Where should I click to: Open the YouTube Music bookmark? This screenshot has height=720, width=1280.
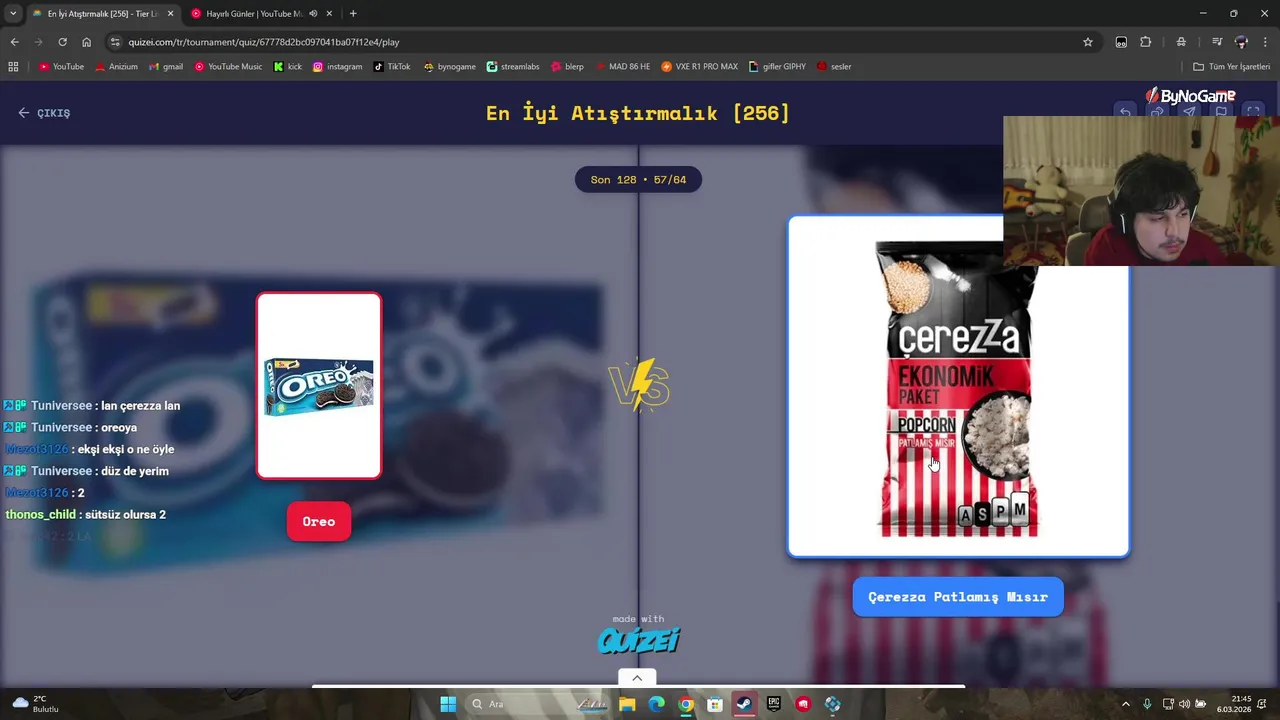228,67
